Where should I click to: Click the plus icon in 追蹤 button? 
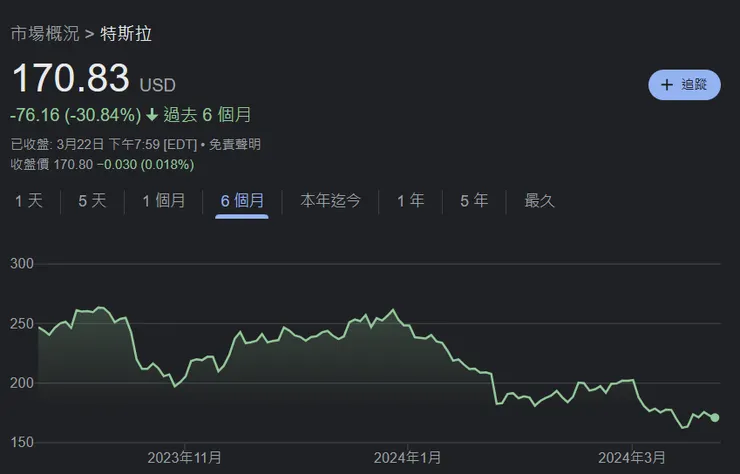667,85
